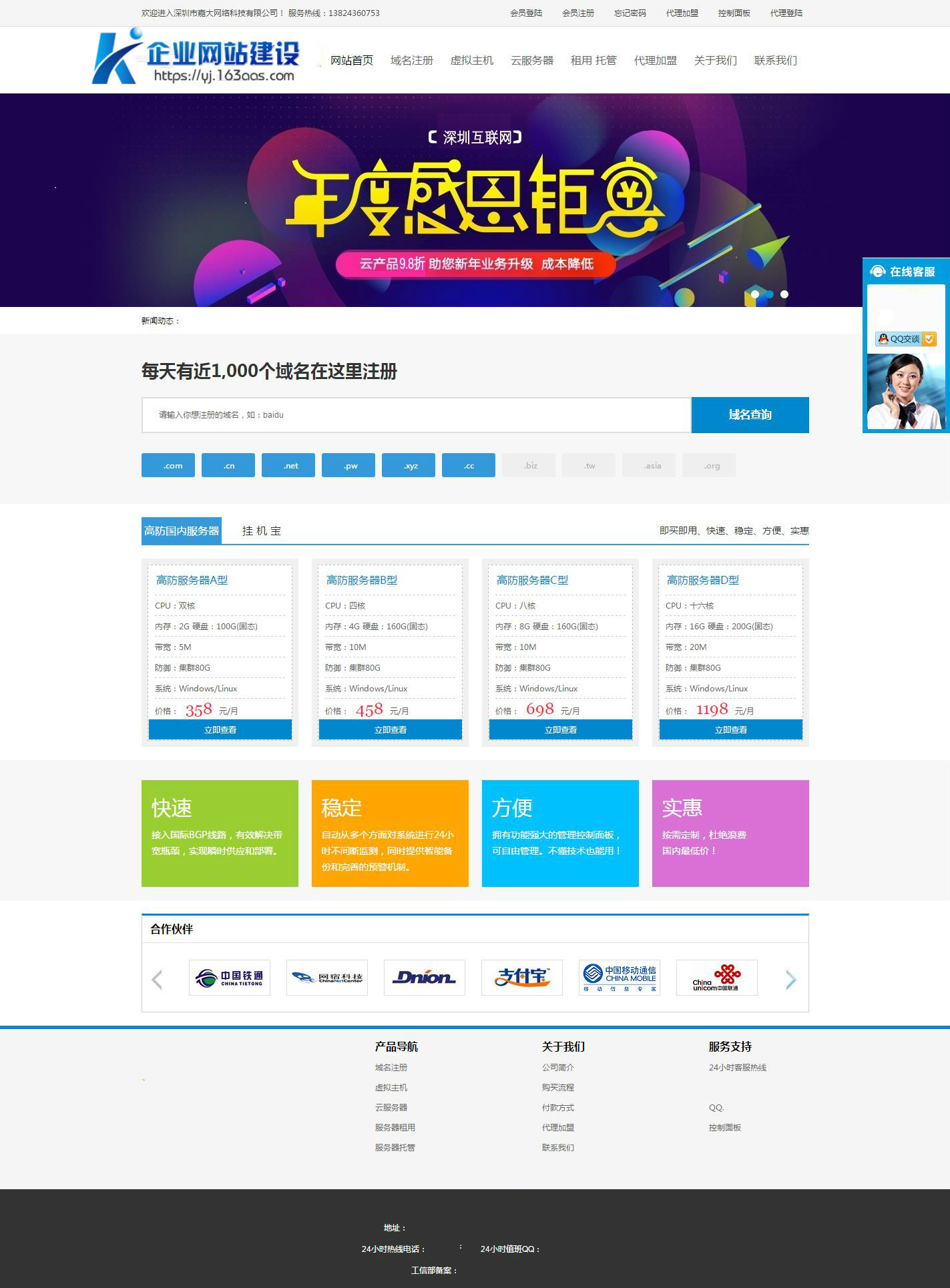The height and width of the screenshot is (1288, 950).
Task: Open footer link 公司简介
Action: coord(558,1067)
